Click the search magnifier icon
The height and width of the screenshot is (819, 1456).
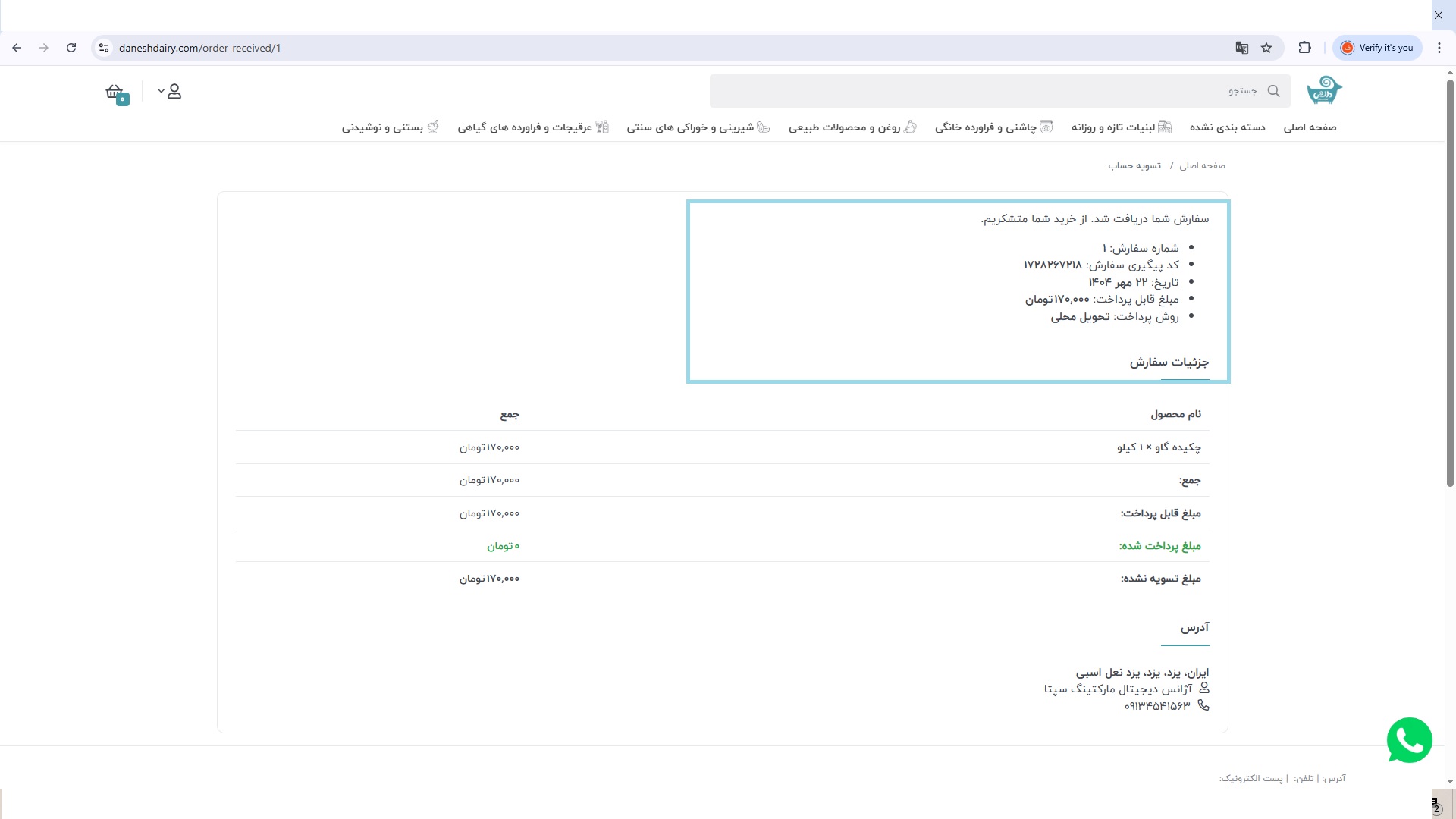click(x=1274, y=91)
